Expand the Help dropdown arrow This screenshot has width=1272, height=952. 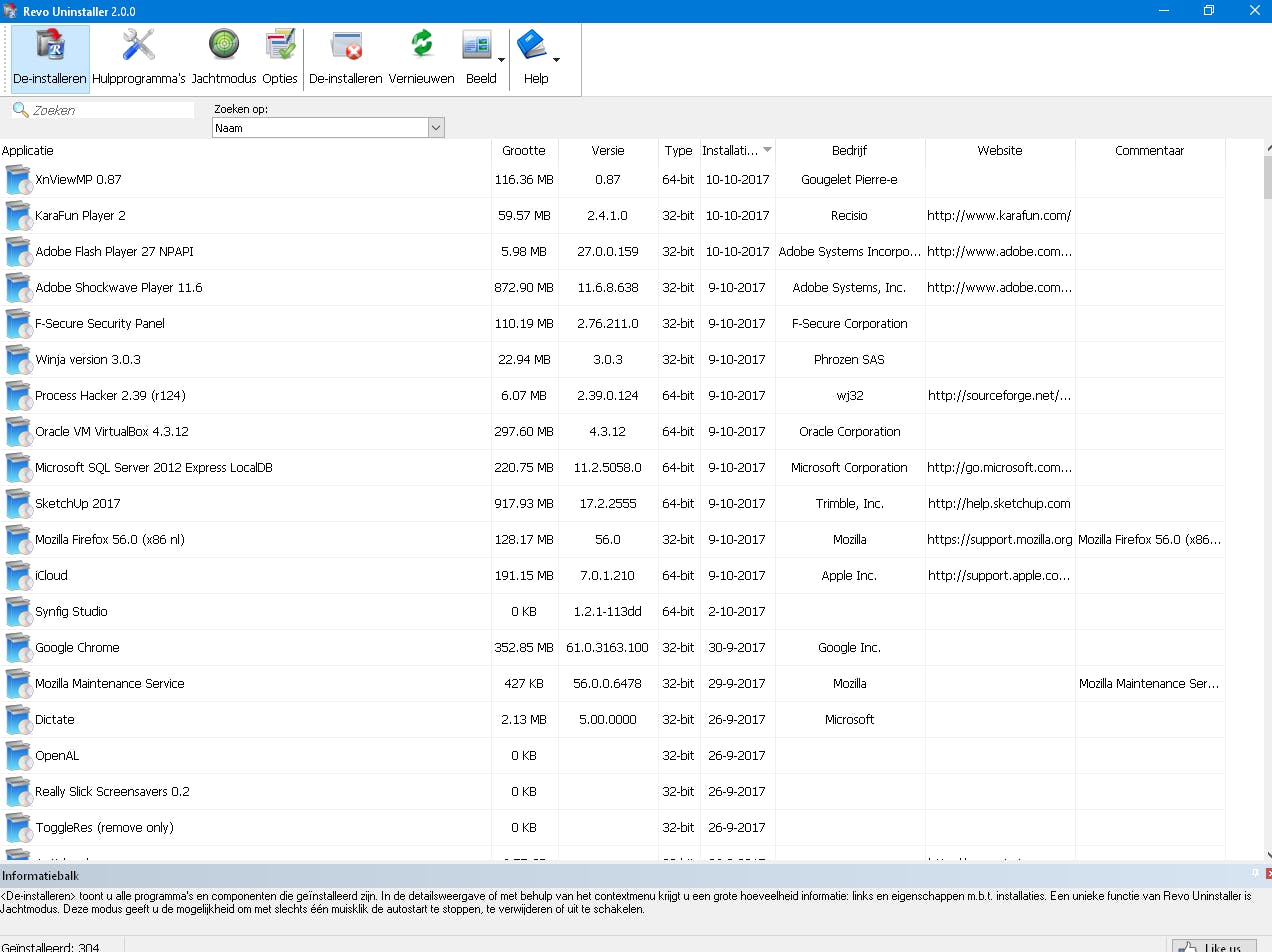(x=556, y=59)
